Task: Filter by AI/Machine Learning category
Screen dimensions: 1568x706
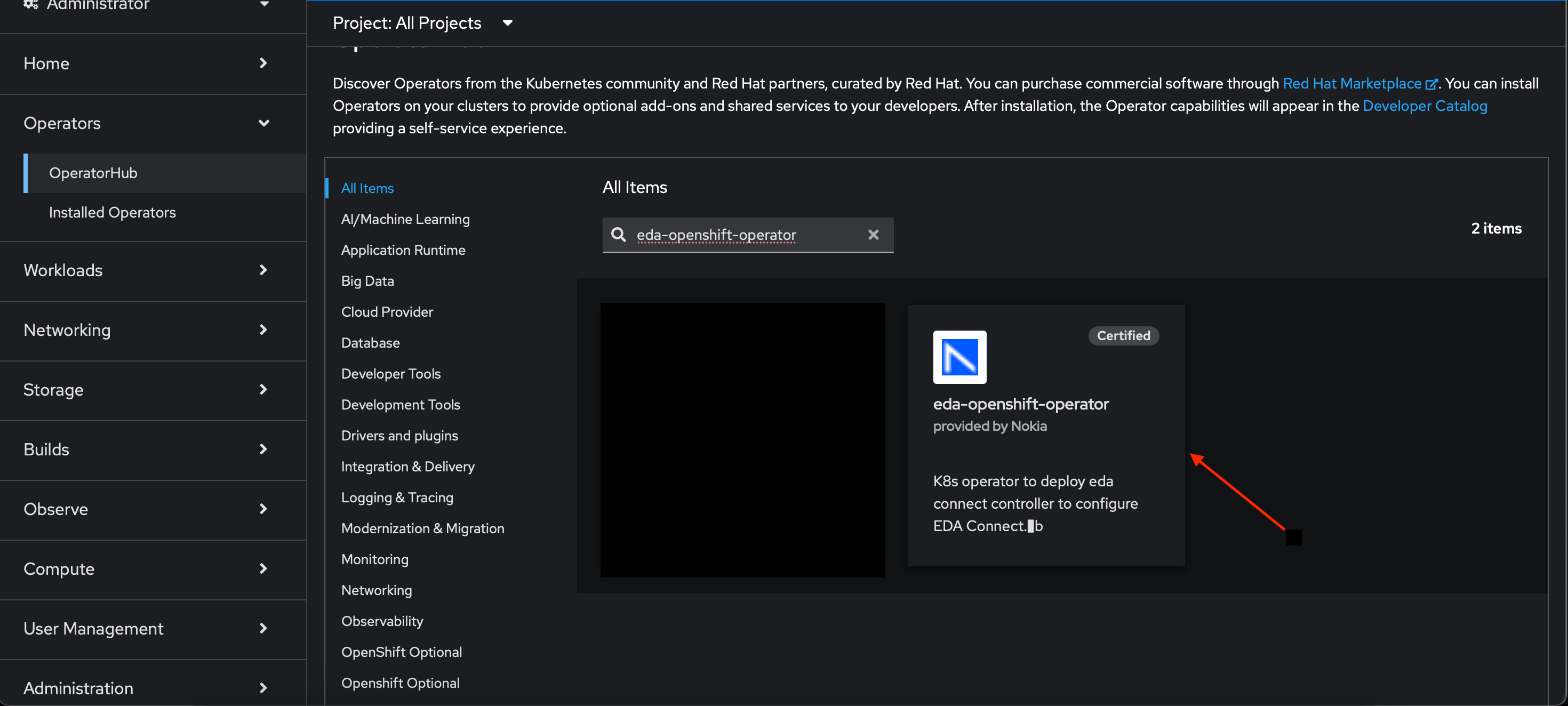Action: pyautogui.click(x=405, y=219)
